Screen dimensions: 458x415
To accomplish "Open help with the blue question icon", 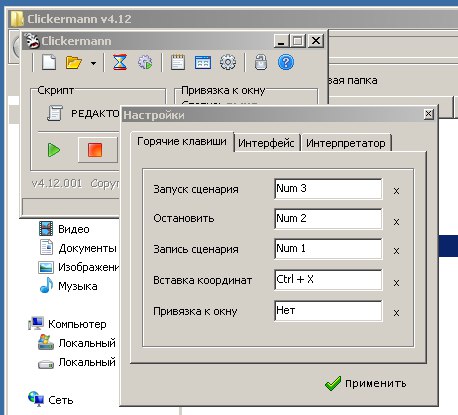I will [286, 62].
